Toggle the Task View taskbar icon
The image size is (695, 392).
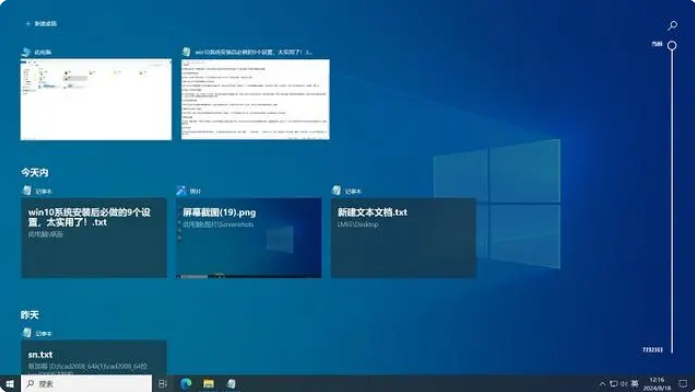(163, 384)
